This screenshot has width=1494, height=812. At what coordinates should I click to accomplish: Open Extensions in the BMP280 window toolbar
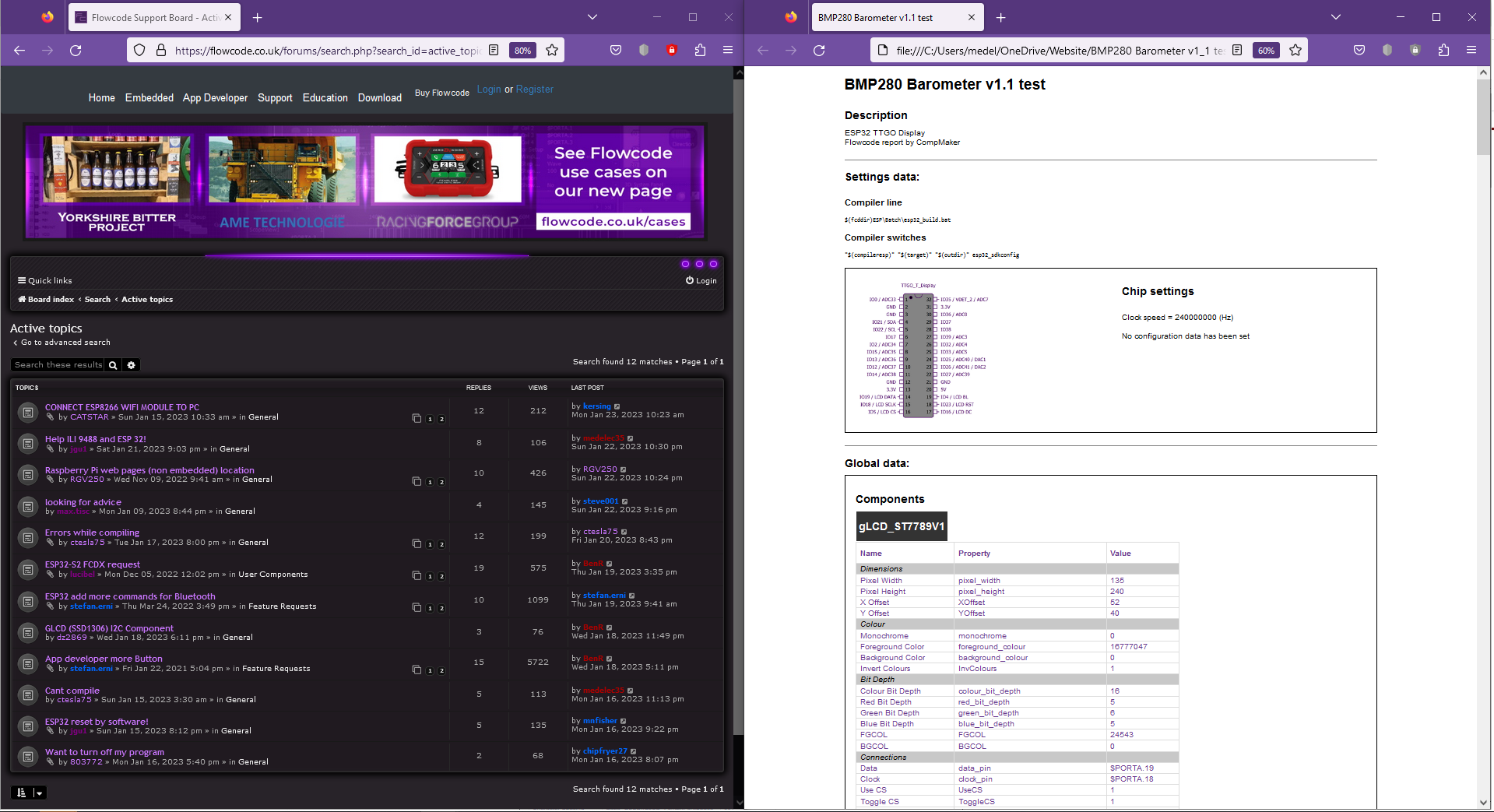pyautogui.click(x=1443, y=51)
